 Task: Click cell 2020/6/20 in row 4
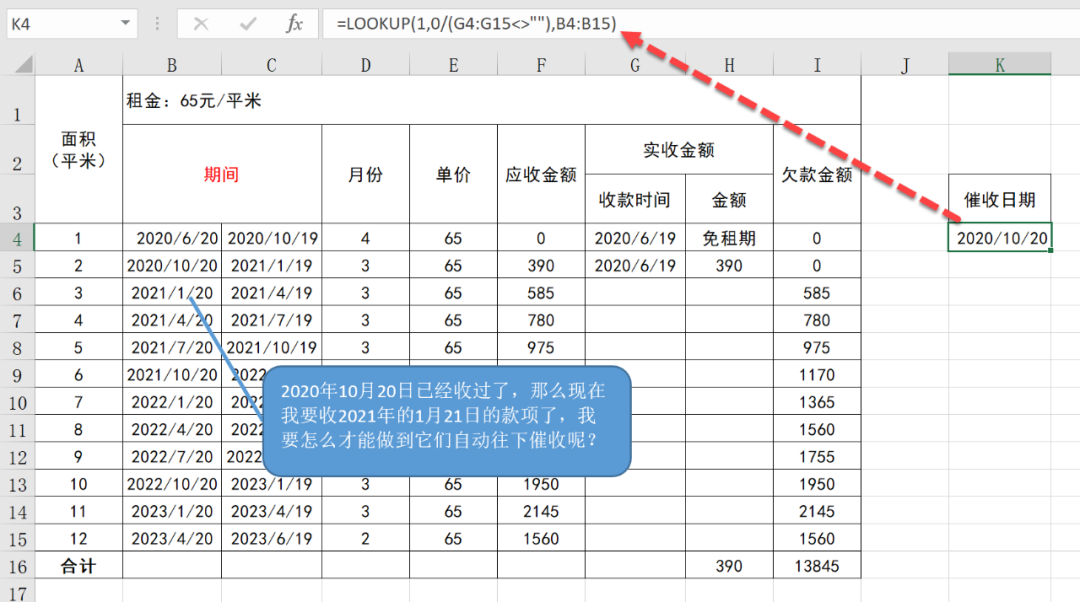click(x=172, y=238)
